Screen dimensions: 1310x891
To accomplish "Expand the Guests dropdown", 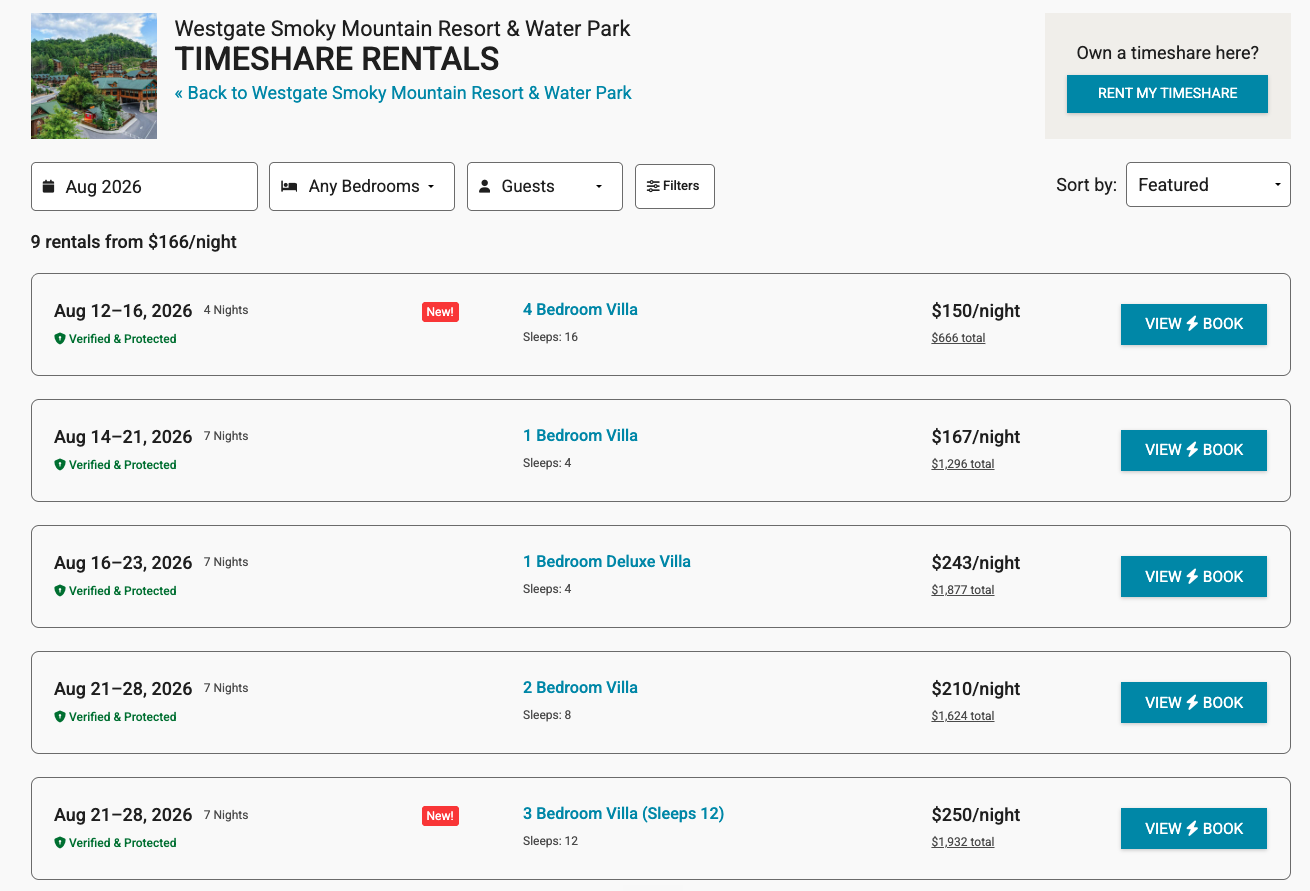I will tap(545, 187).
